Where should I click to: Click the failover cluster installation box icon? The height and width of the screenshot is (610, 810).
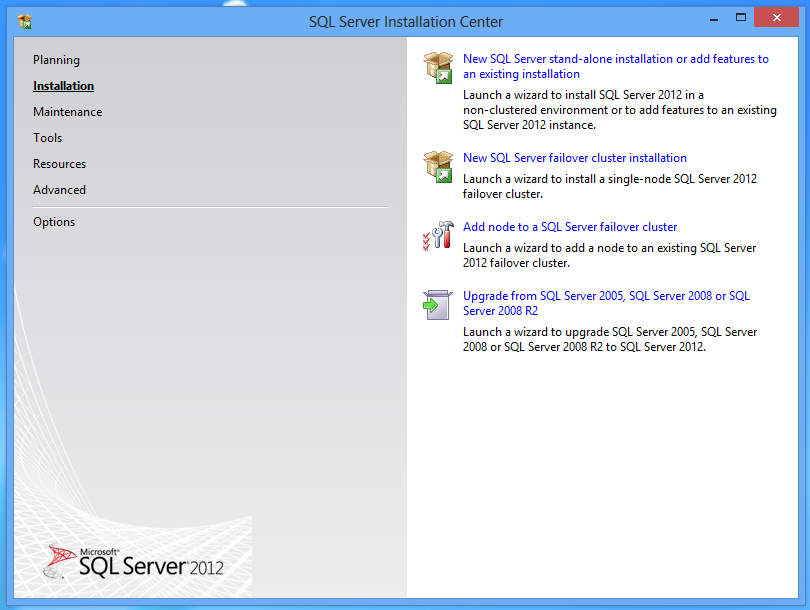coord(438,166)
